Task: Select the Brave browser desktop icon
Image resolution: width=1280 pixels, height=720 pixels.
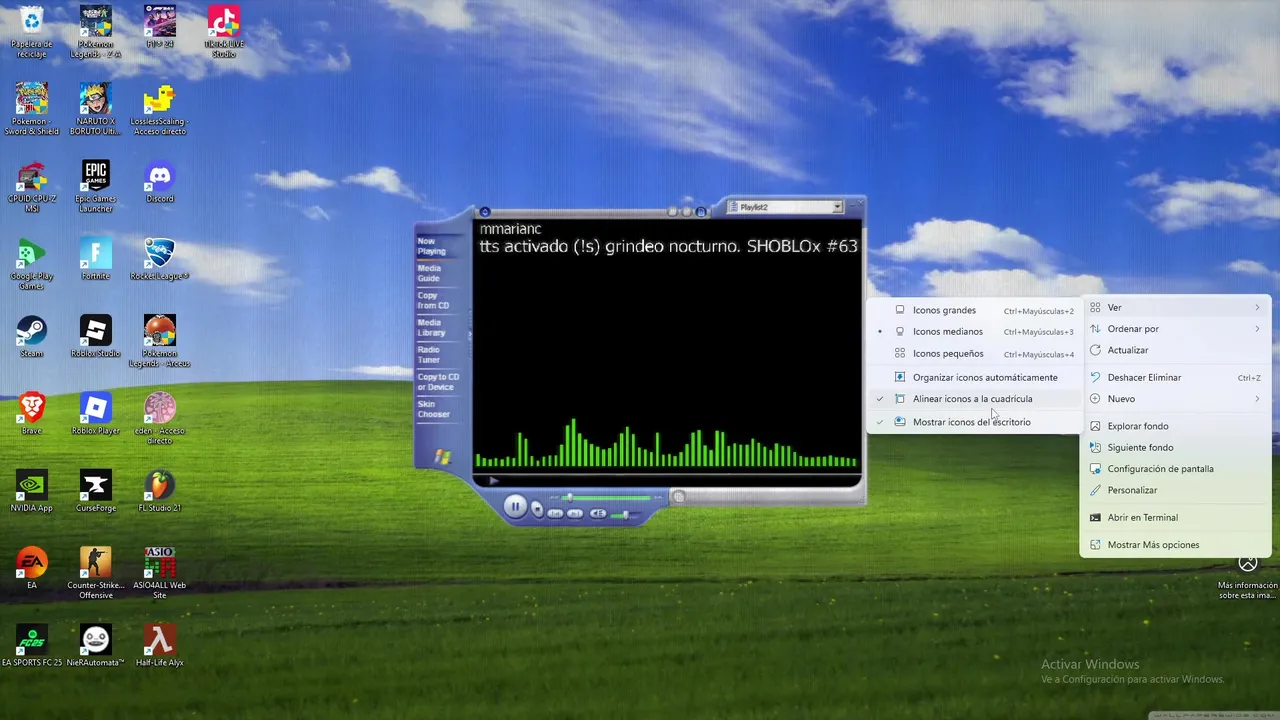Action: [x=31, y=414]
